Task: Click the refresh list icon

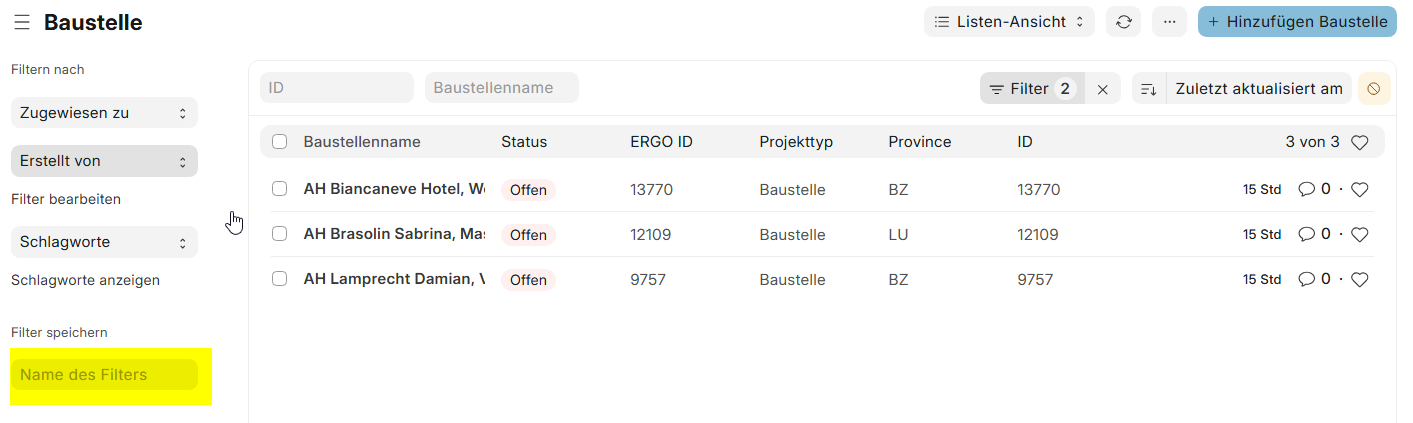Action: click(1123, 22)
